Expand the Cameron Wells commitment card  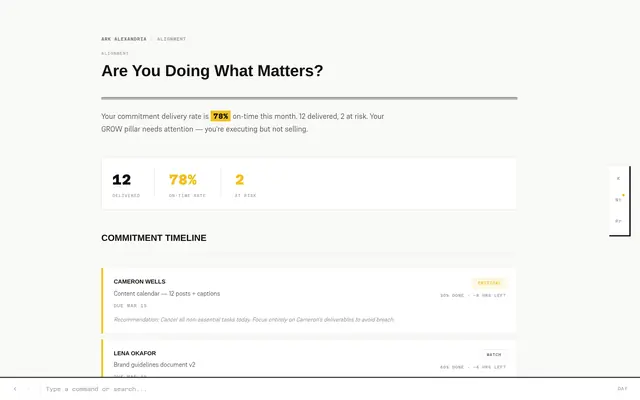[309, 300]
